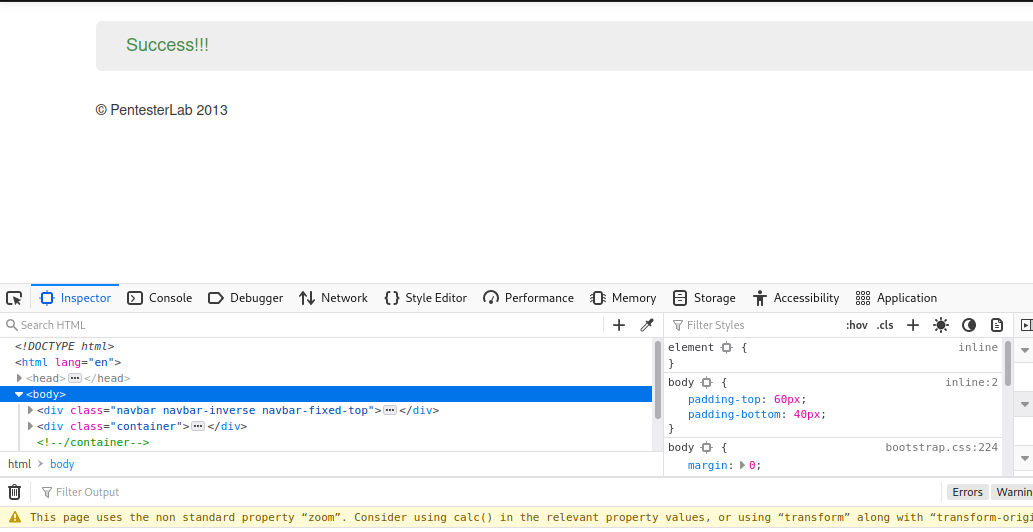
Task: Activate the element picker tool
Action: (x=14, y=298)
